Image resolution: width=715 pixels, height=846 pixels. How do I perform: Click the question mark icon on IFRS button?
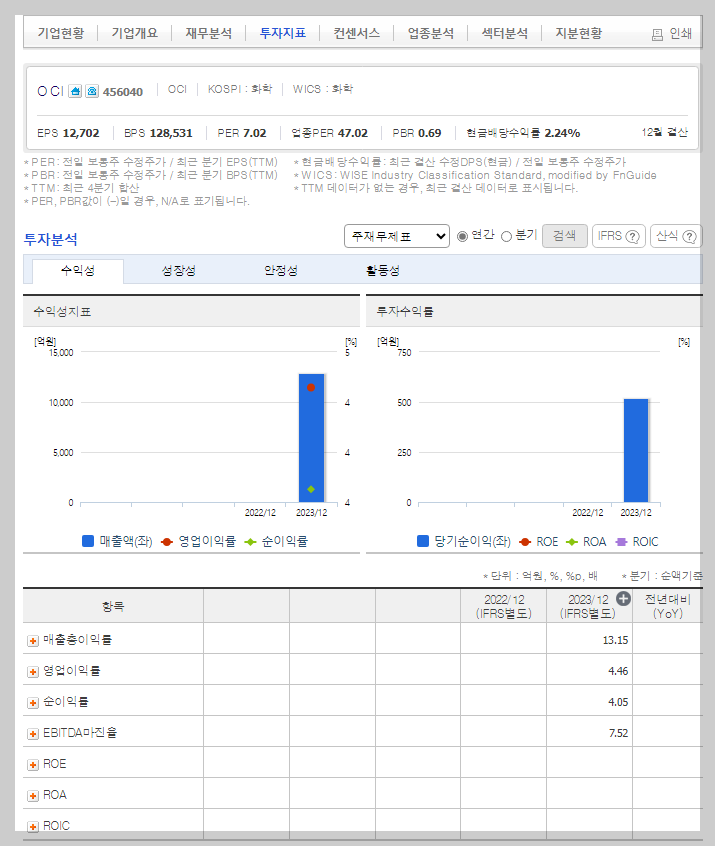pyautogui.click(x=632, y=236)
